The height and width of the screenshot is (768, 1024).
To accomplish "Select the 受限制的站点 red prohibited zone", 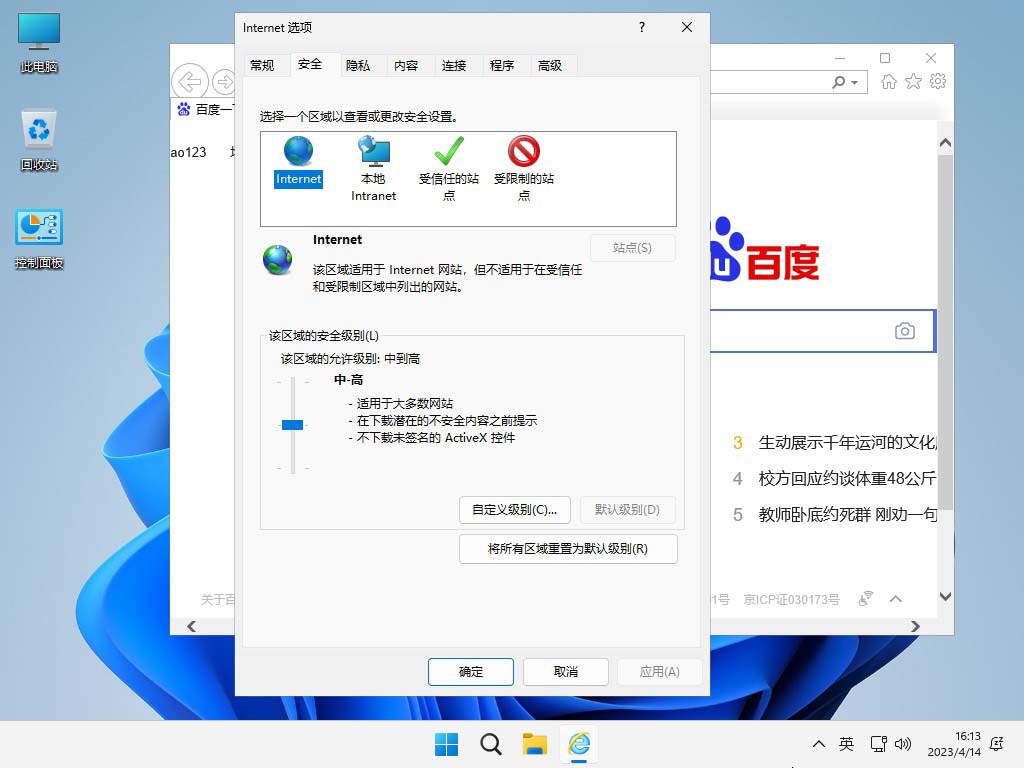I will 523,153.
